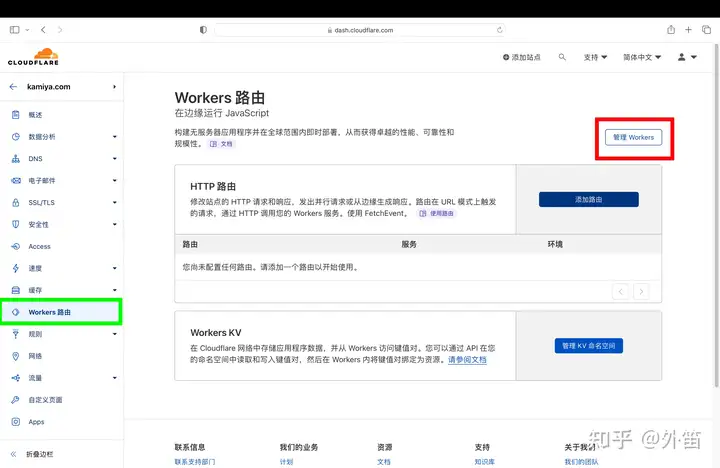The width and height of the screenshot is (720, 468).
Task: Click the search magnifier icon
Action: [562, 57]
